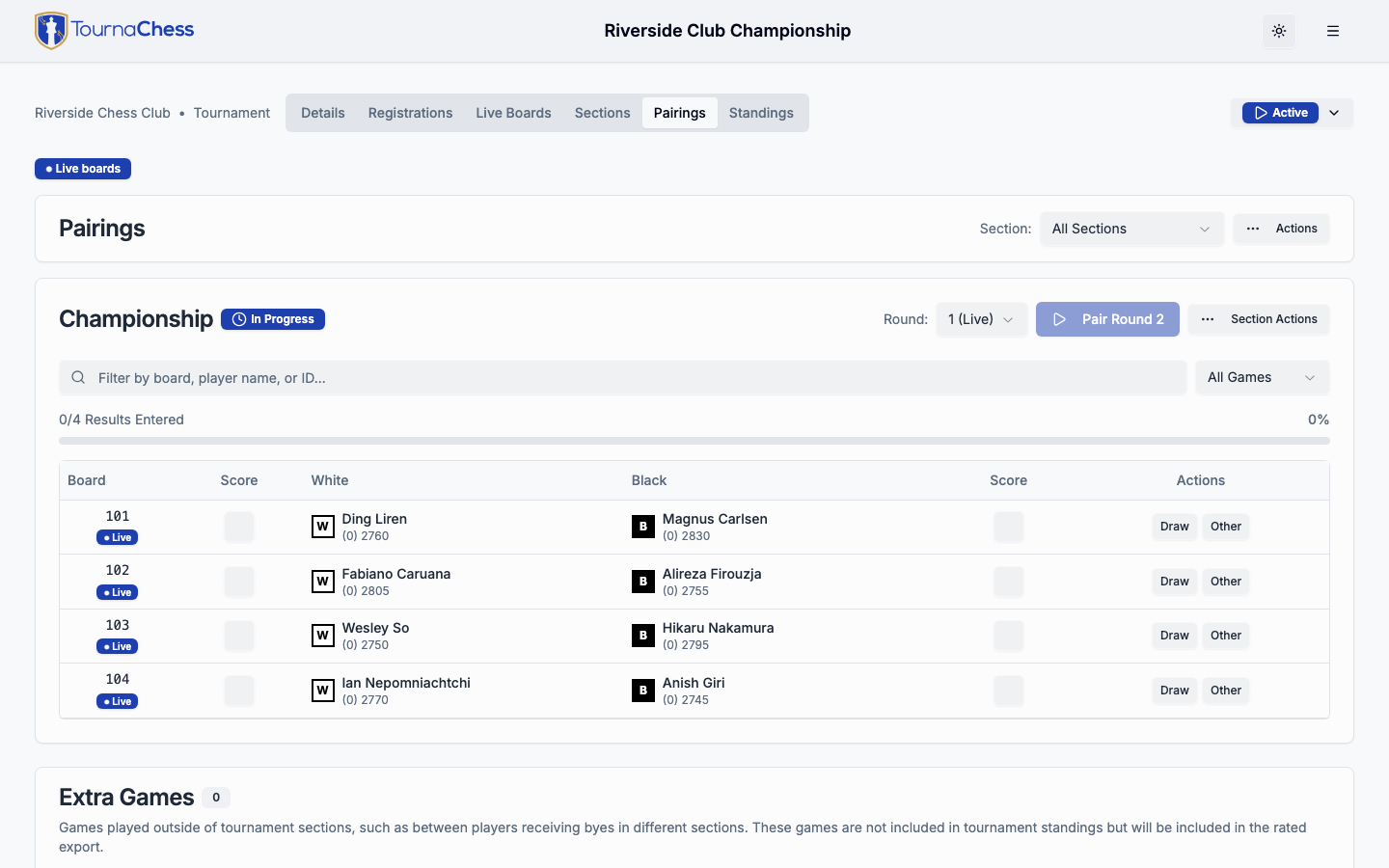Click Magnus Carlsen's black score box
Screen dimensions: 1389x868
(x=1009, y=527)
